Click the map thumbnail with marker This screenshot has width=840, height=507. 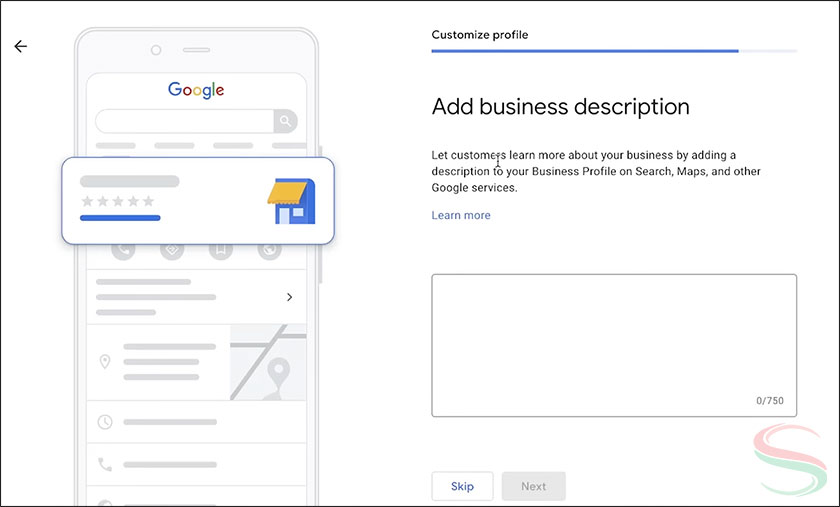[x=268, y=361]
